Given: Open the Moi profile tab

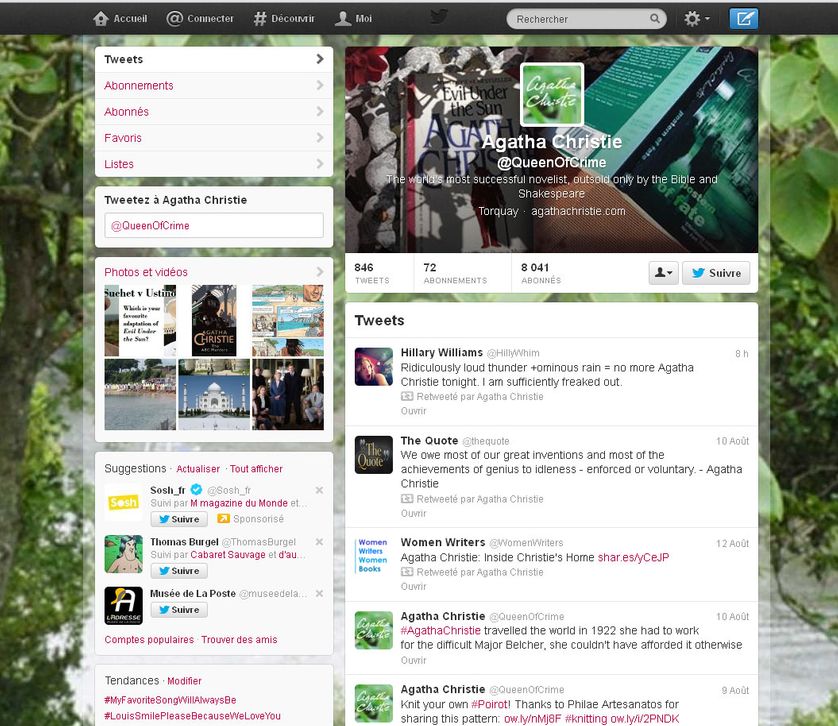Looking at the screenshot, I should (x=353, y=19).
